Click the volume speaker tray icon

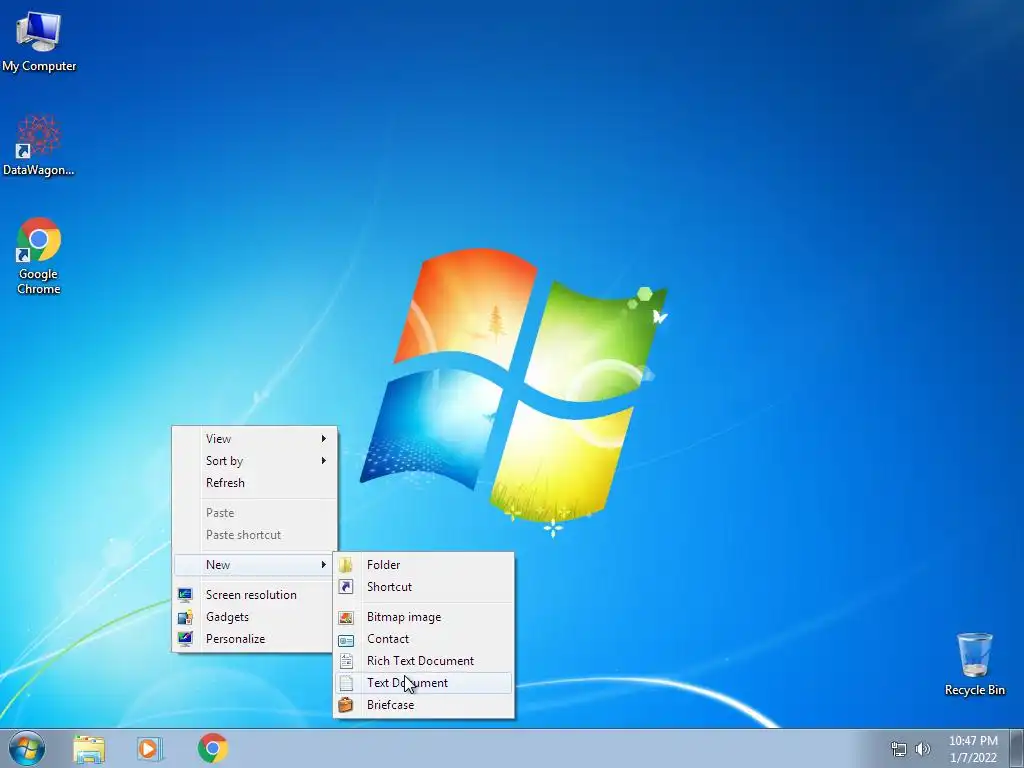coord(923,749)
